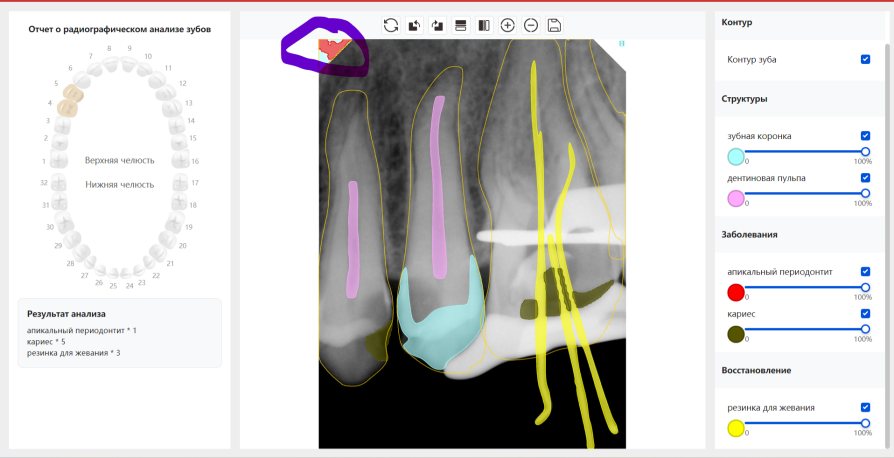Rotate the X-ray image counterclockwise

(x=414, y=25)
